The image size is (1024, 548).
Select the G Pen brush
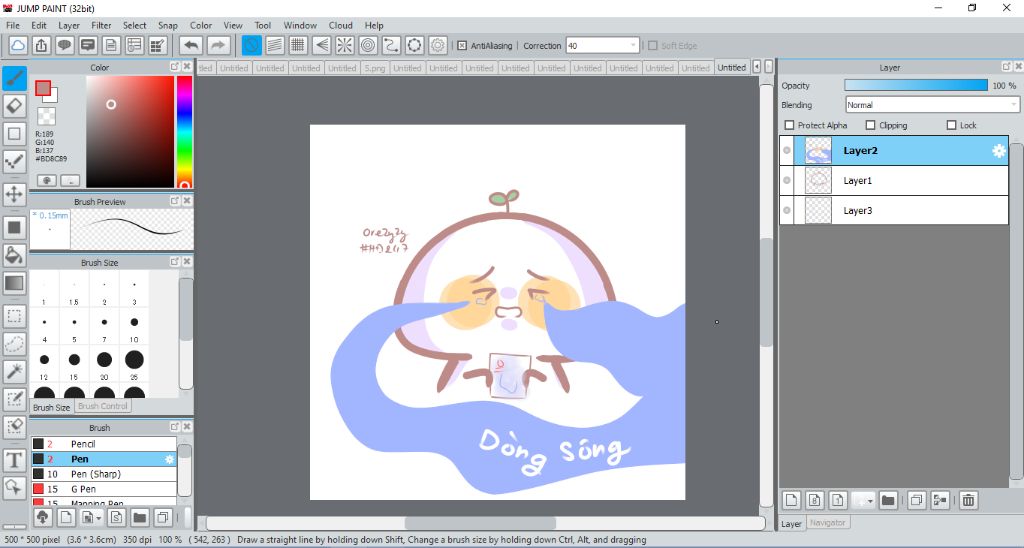[103, 489]
